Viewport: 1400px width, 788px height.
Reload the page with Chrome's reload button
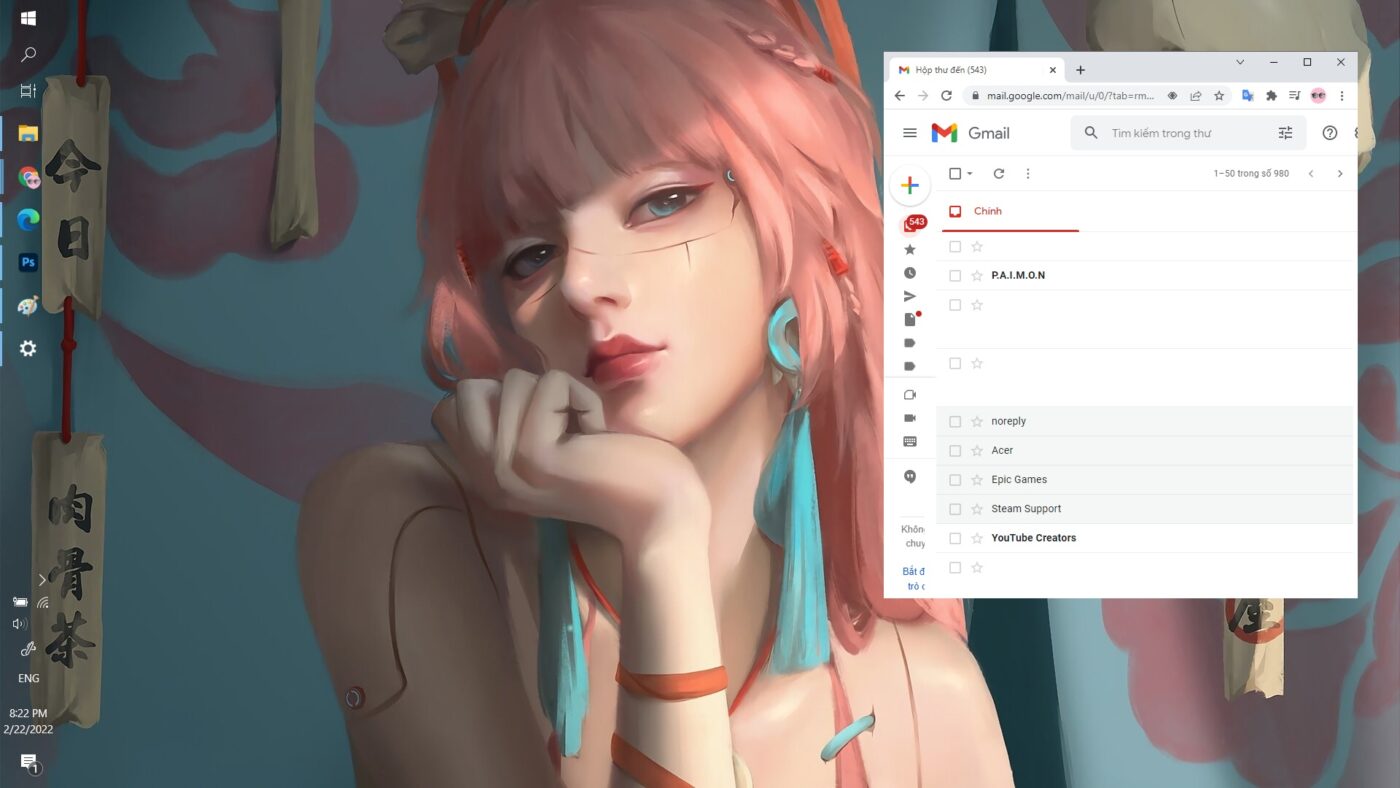click(946, 96)
